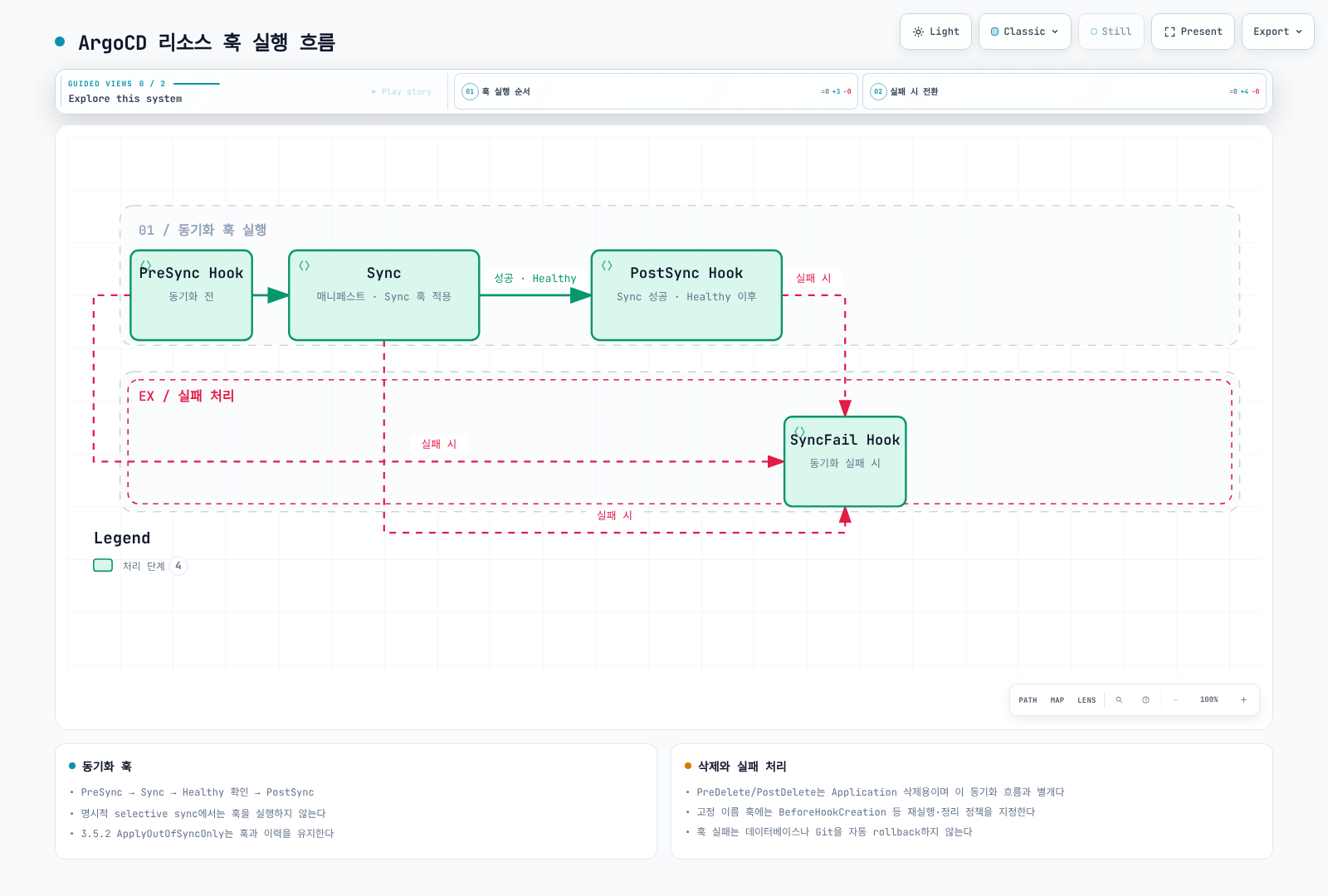
Task: Expand the Export dropdown menu
Action: point(1277,32)
